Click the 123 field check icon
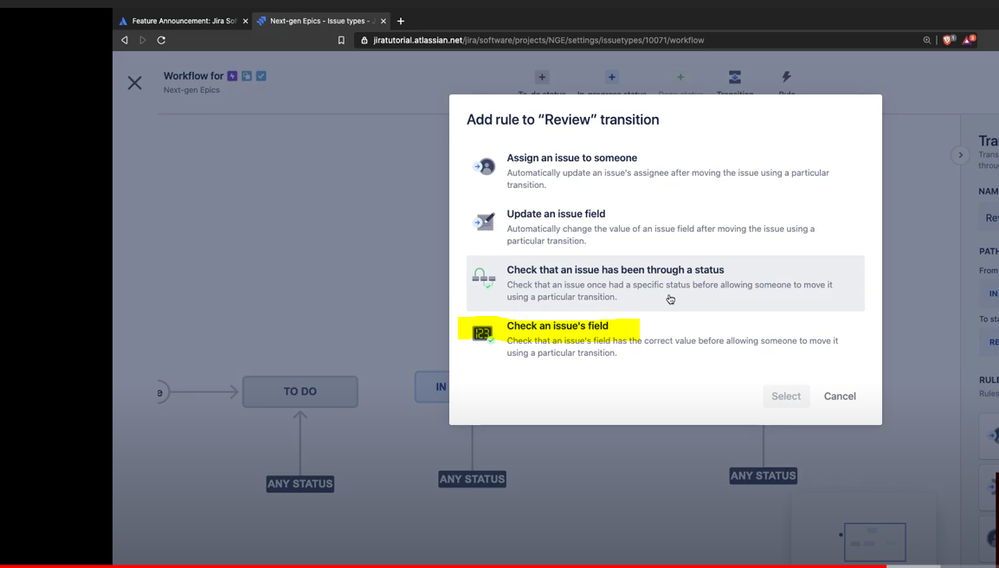The height and width of the screenshot is (568, 999). [x=483, y=333]
